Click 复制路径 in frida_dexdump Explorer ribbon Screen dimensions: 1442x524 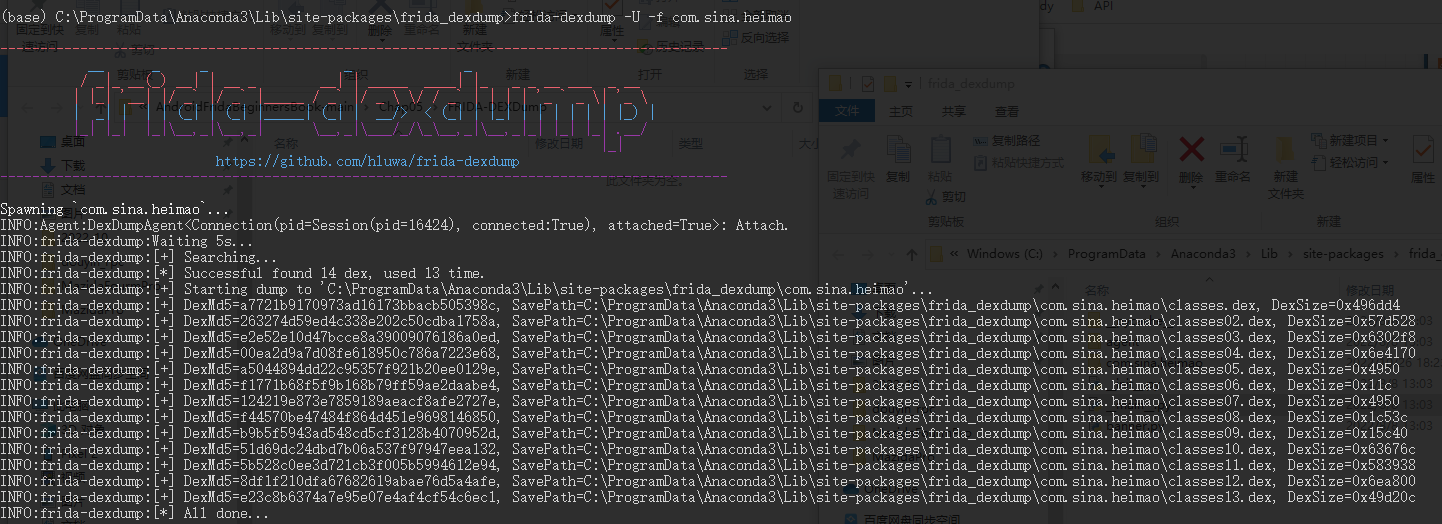[x=1007, y=141]
